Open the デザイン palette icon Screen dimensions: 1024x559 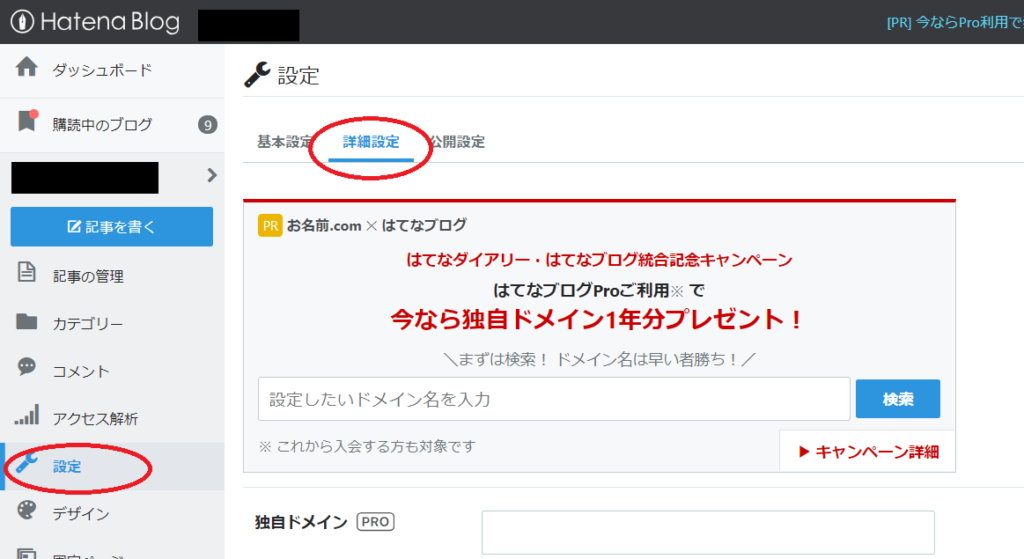pos(27,510)
